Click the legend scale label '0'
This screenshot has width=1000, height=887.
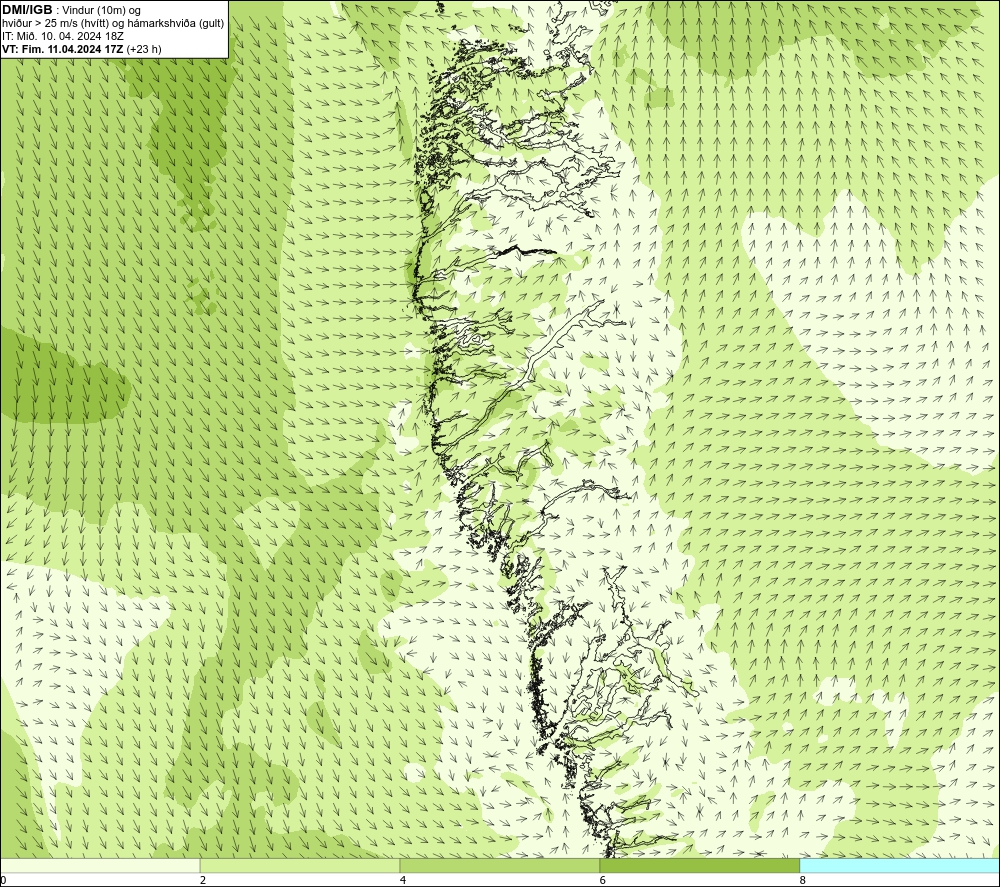tap(3, 881)
